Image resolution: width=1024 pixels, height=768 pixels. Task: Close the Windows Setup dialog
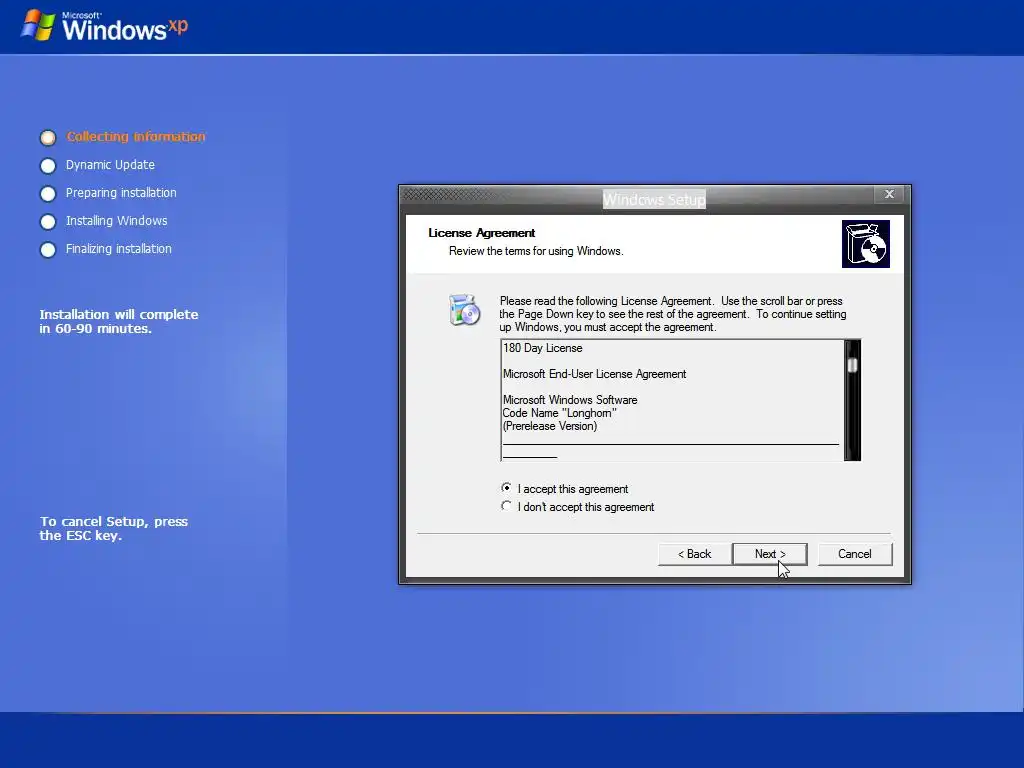click(889, 194)
